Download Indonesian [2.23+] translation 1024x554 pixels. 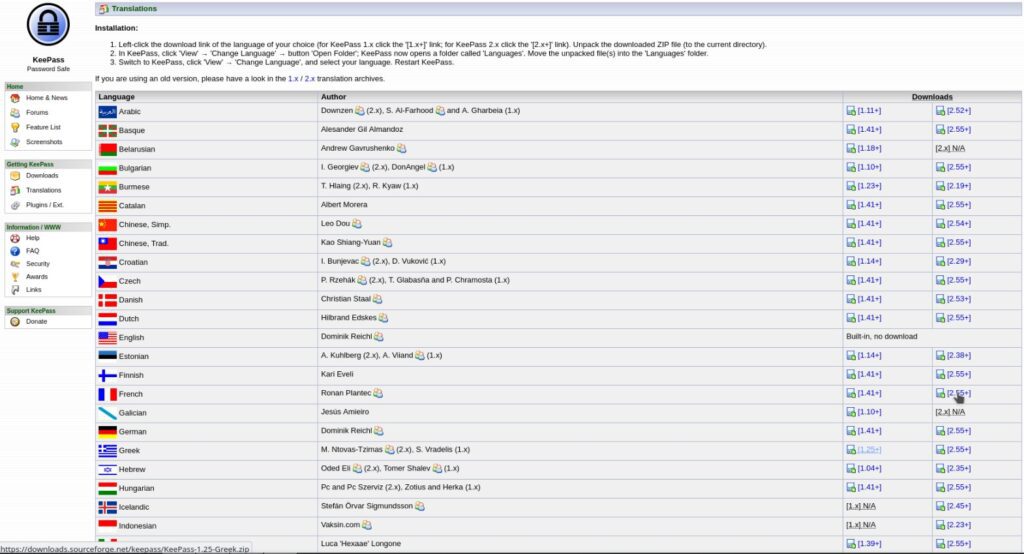[959, 525]
